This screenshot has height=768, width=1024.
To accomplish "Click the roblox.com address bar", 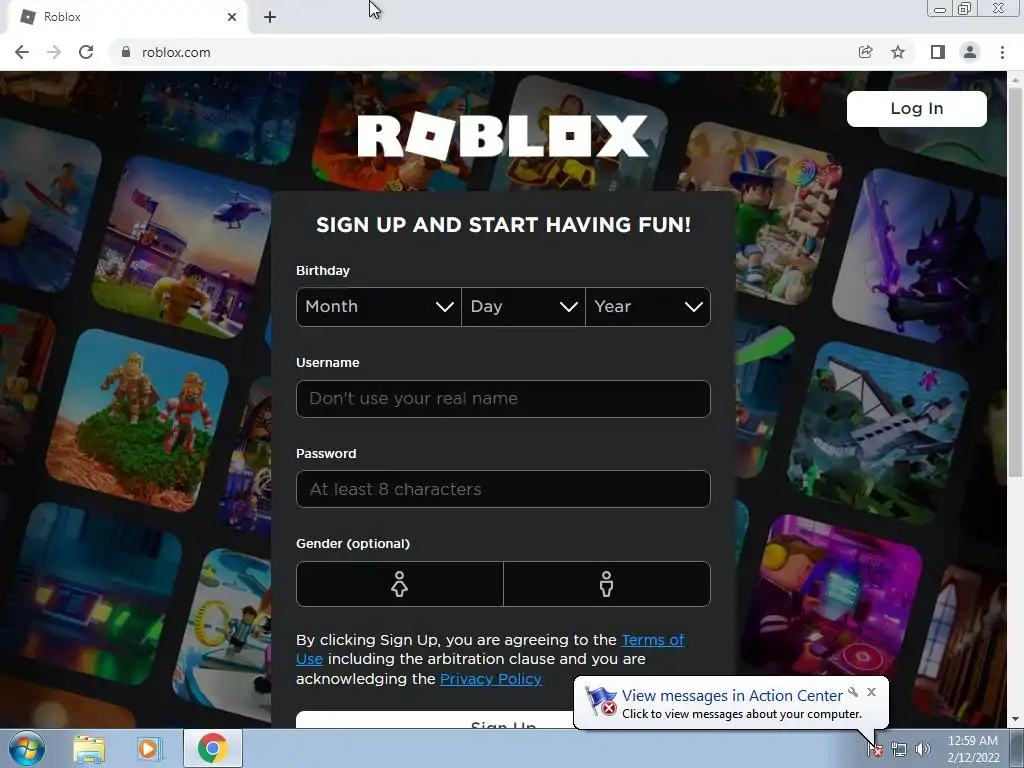I will (x=483, y=52).
